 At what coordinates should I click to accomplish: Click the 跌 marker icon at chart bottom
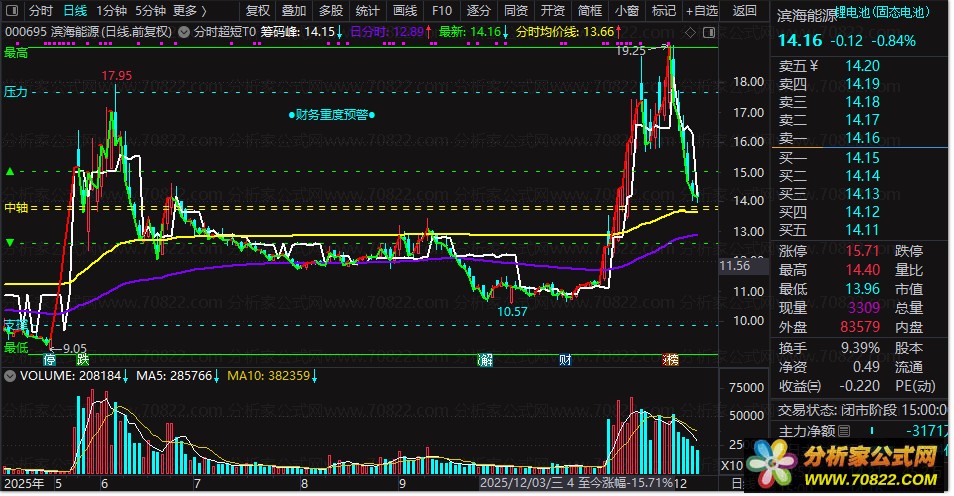click(x=83, y=359)
